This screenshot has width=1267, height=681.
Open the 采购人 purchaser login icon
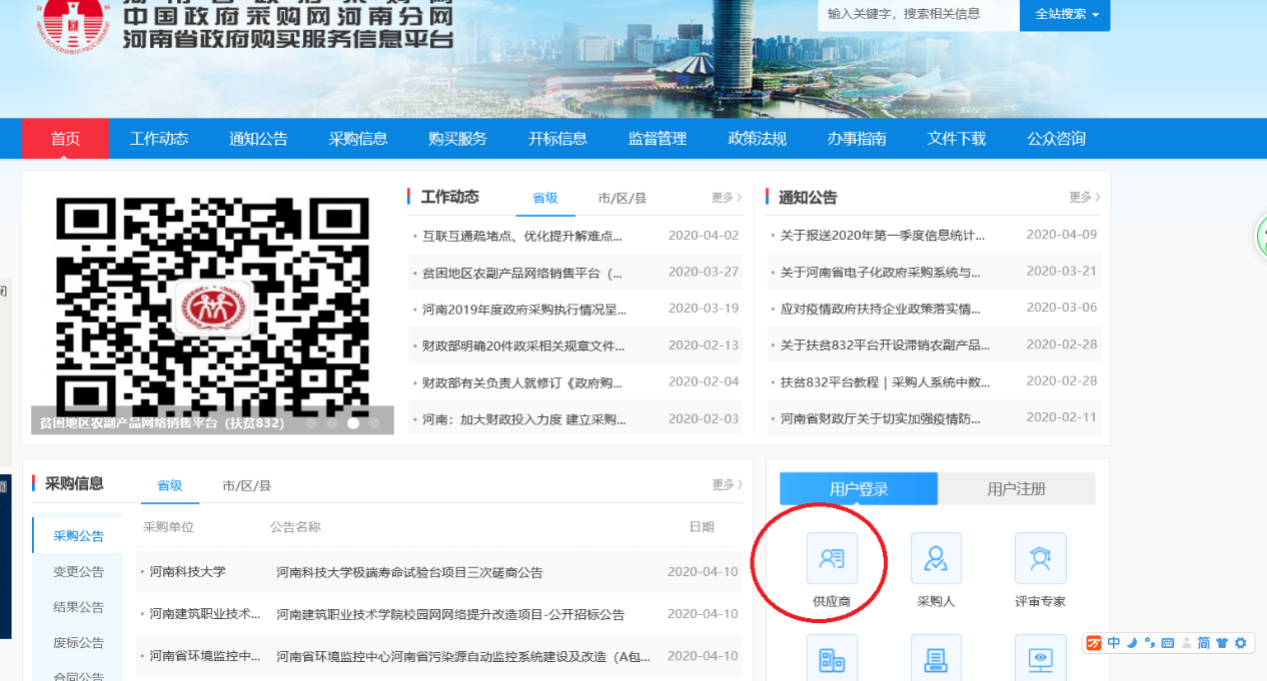tap(936, 558)
